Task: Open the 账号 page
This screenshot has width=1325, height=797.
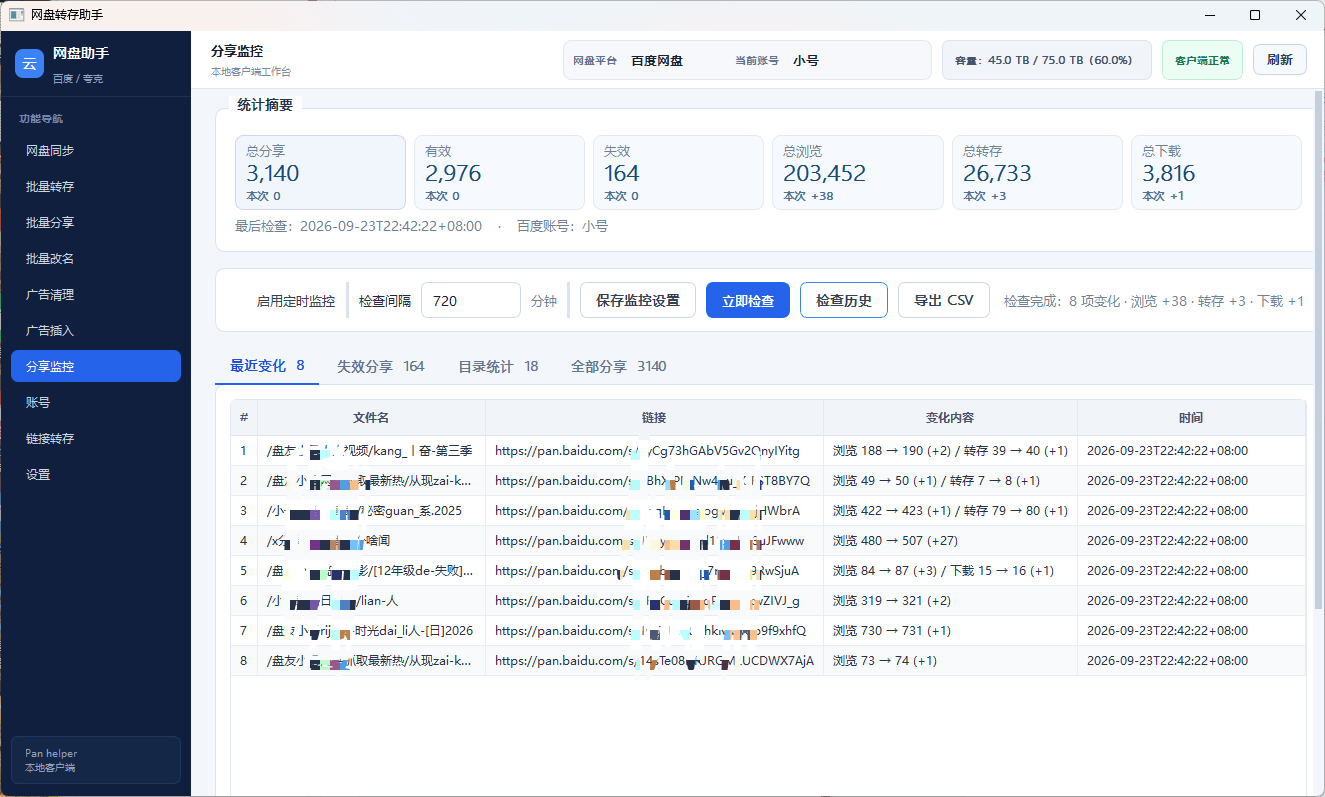Action: (96, 403)
